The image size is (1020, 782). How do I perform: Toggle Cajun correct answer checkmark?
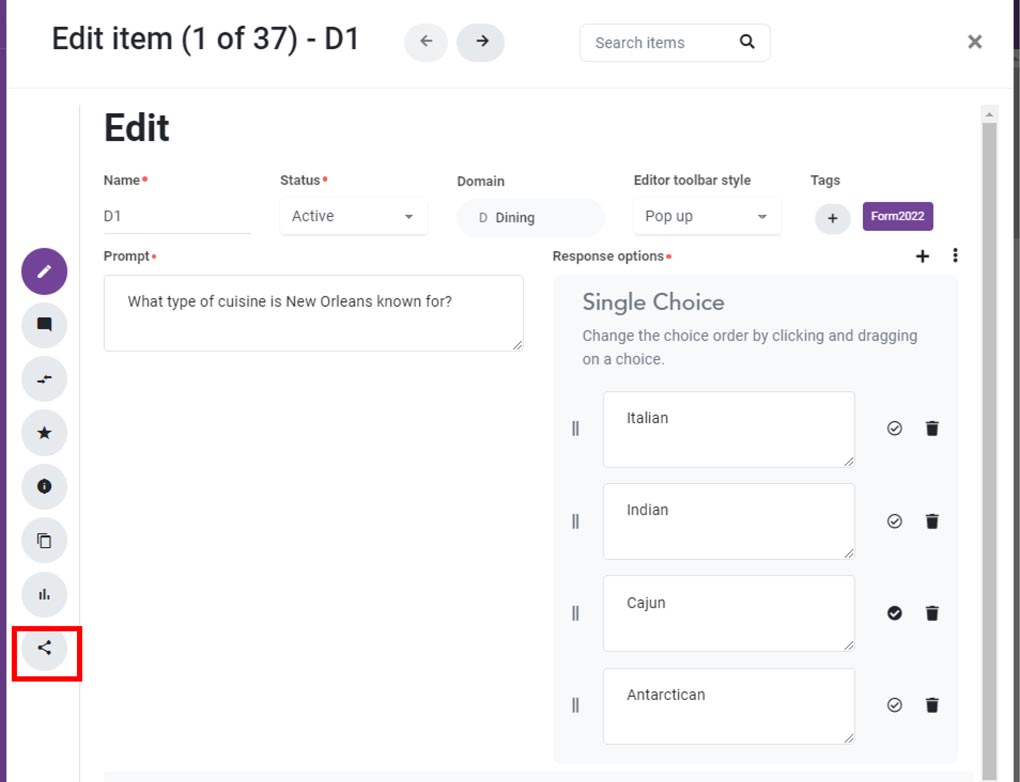tap(895, 613)
